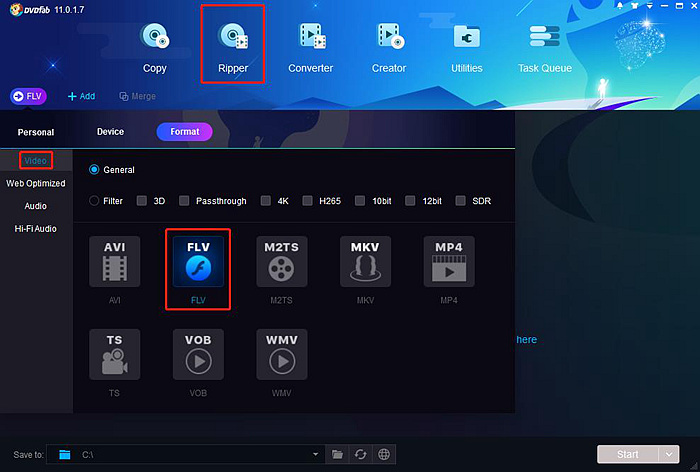The width and height of the screenshot is (700, 472).
Task: Click the notification bell icon
Action: [620, 6]
